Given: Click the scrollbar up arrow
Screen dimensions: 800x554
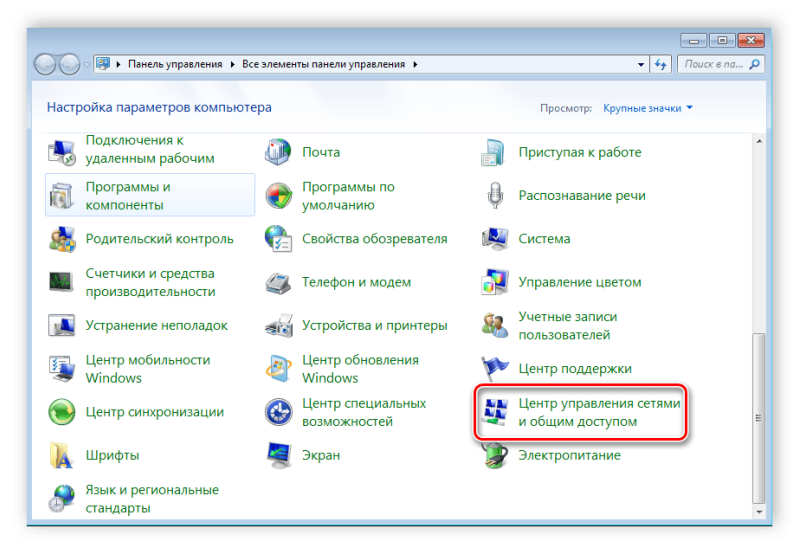Looking at the screenshot, I should [x=759, y=141].
